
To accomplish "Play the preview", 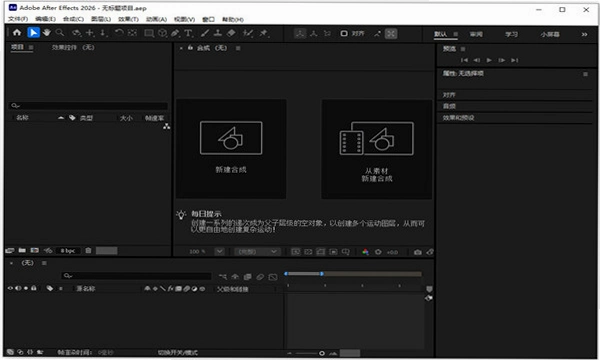I will 489,60.
